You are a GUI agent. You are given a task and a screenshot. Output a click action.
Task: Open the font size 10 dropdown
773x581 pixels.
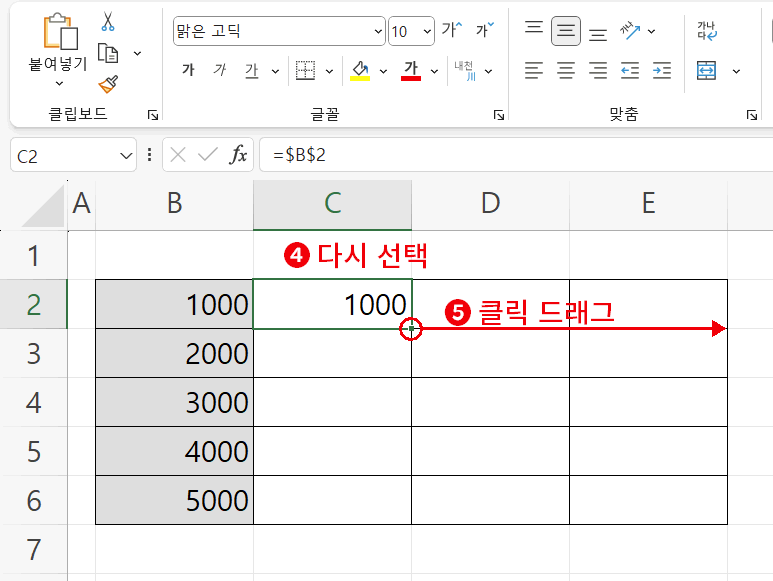tap(427, 32)
